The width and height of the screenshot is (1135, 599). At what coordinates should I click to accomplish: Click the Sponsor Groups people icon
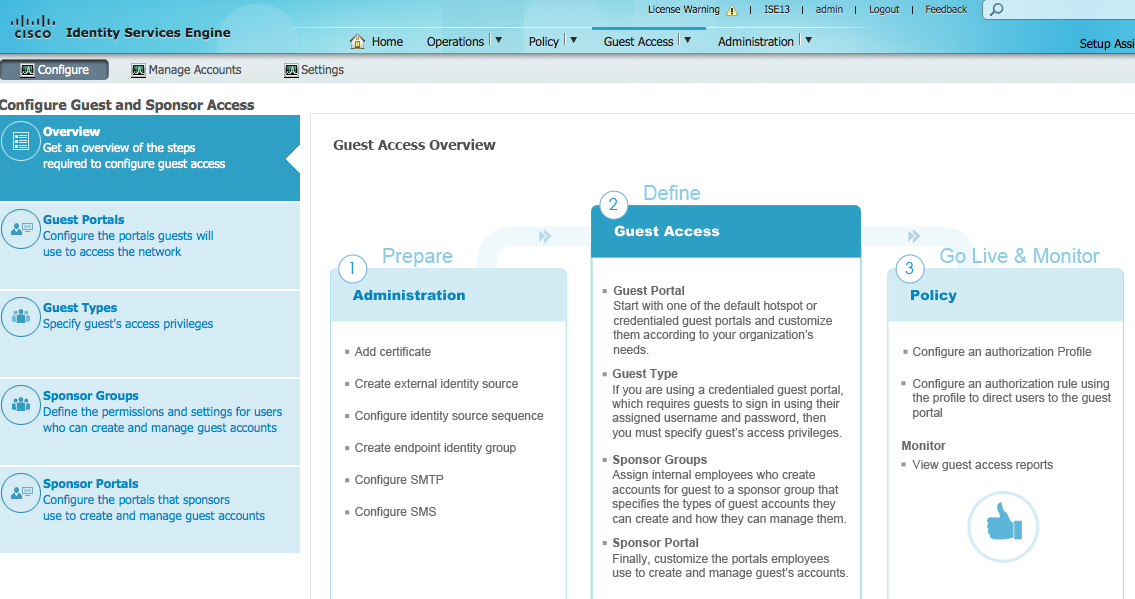point(21,405)
